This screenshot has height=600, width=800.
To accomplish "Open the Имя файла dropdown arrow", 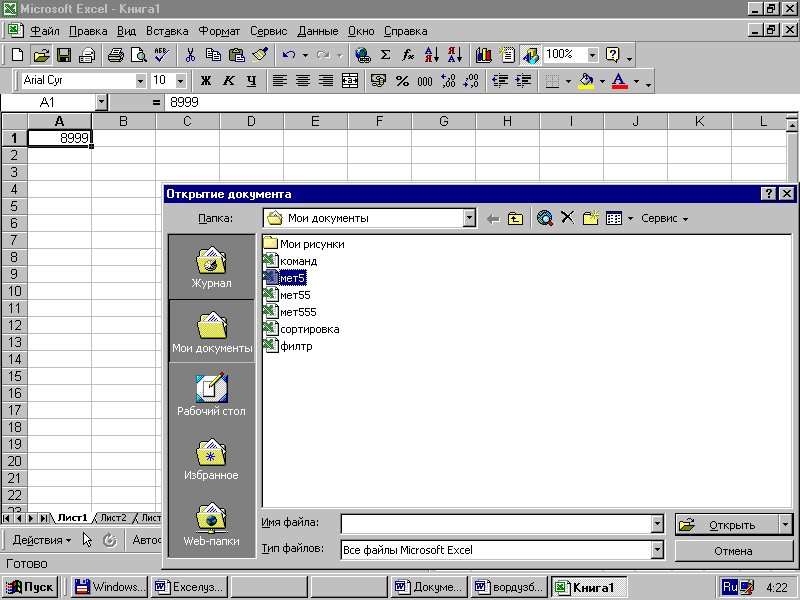I will pos(658,523).
